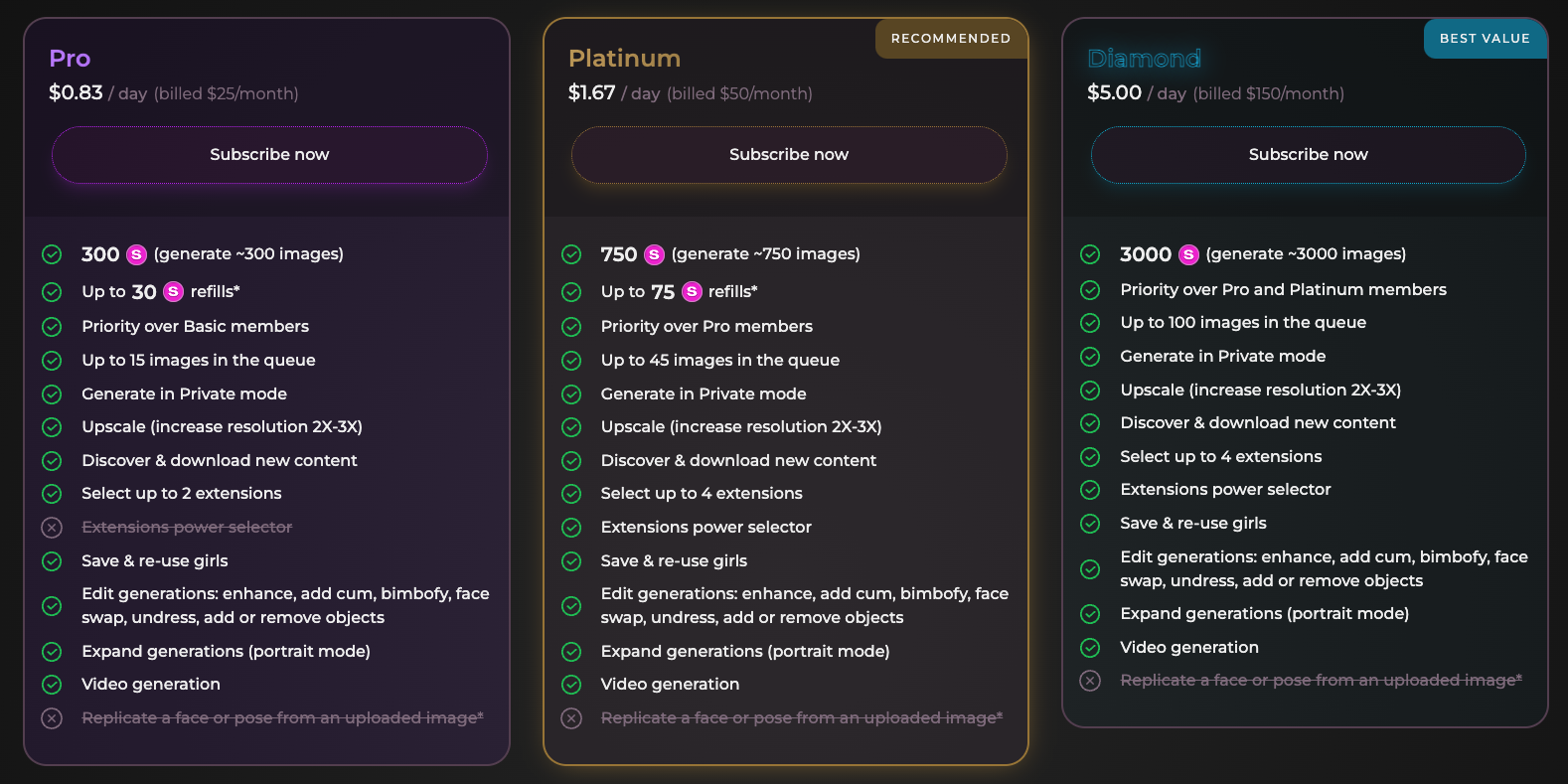Click Subscribe now for Pro plan
1568x784 pixels.
pyautogui.click(x=269, y=155)
